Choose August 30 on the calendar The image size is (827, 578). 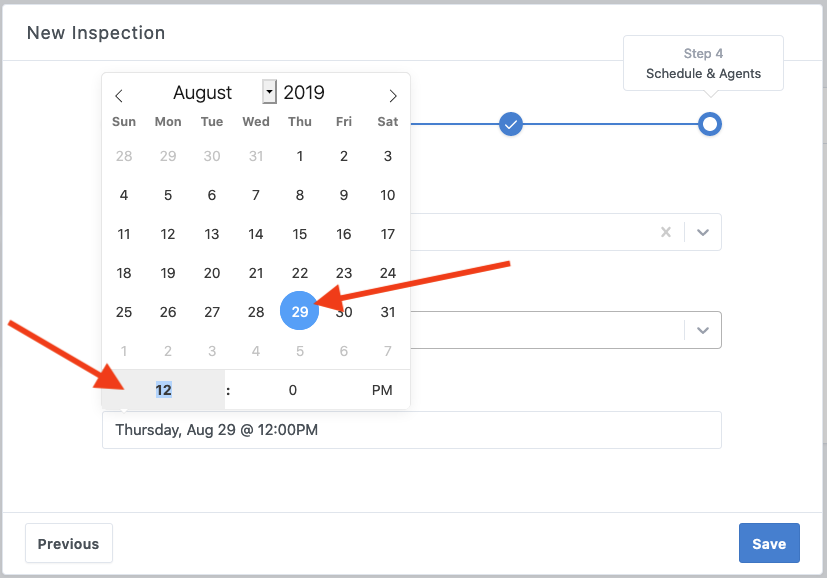tap(344, 312)
